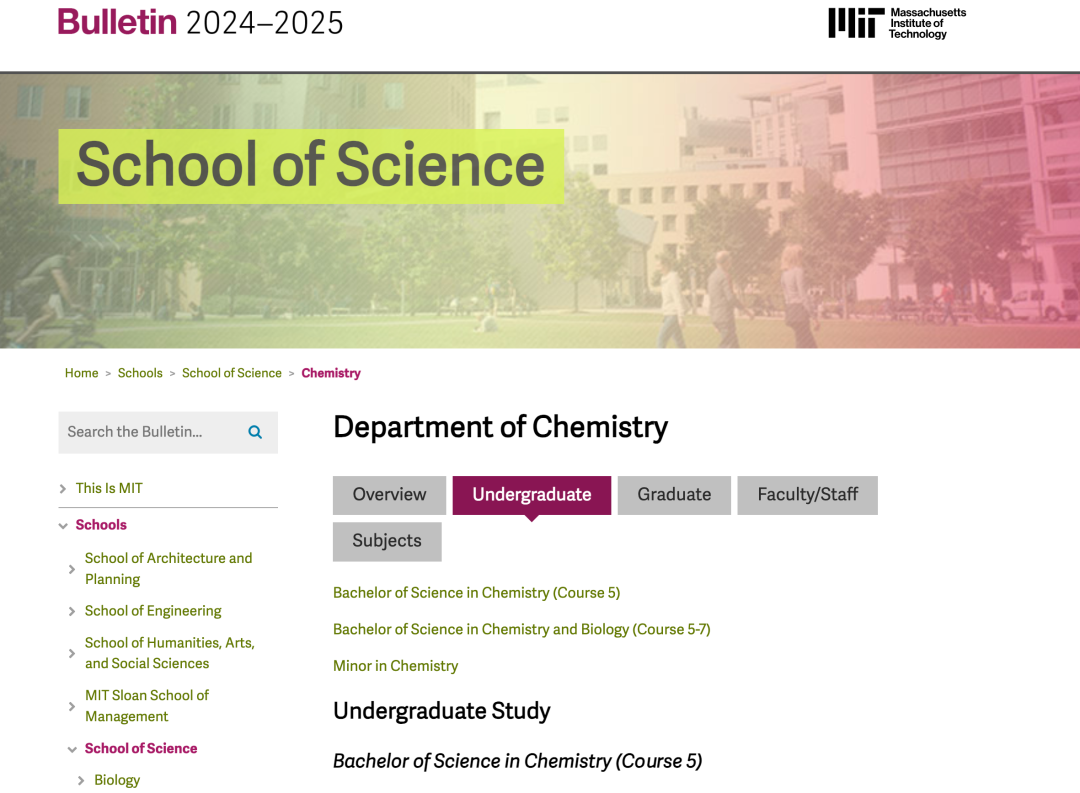Screen dimensions: 1080x793
Task: Open the Biology sidebar link
Action: tap(117, 780)
